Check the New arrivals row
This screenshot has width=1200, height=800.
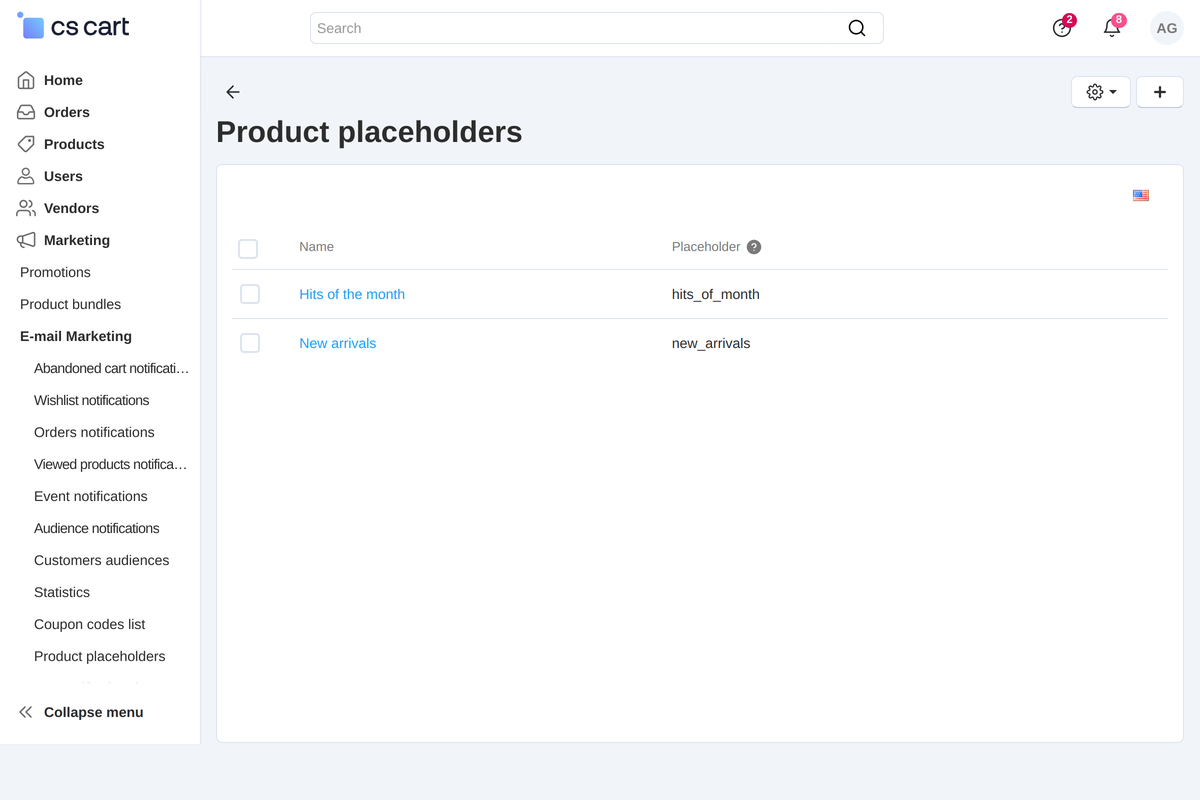click(x=250, y=343)
